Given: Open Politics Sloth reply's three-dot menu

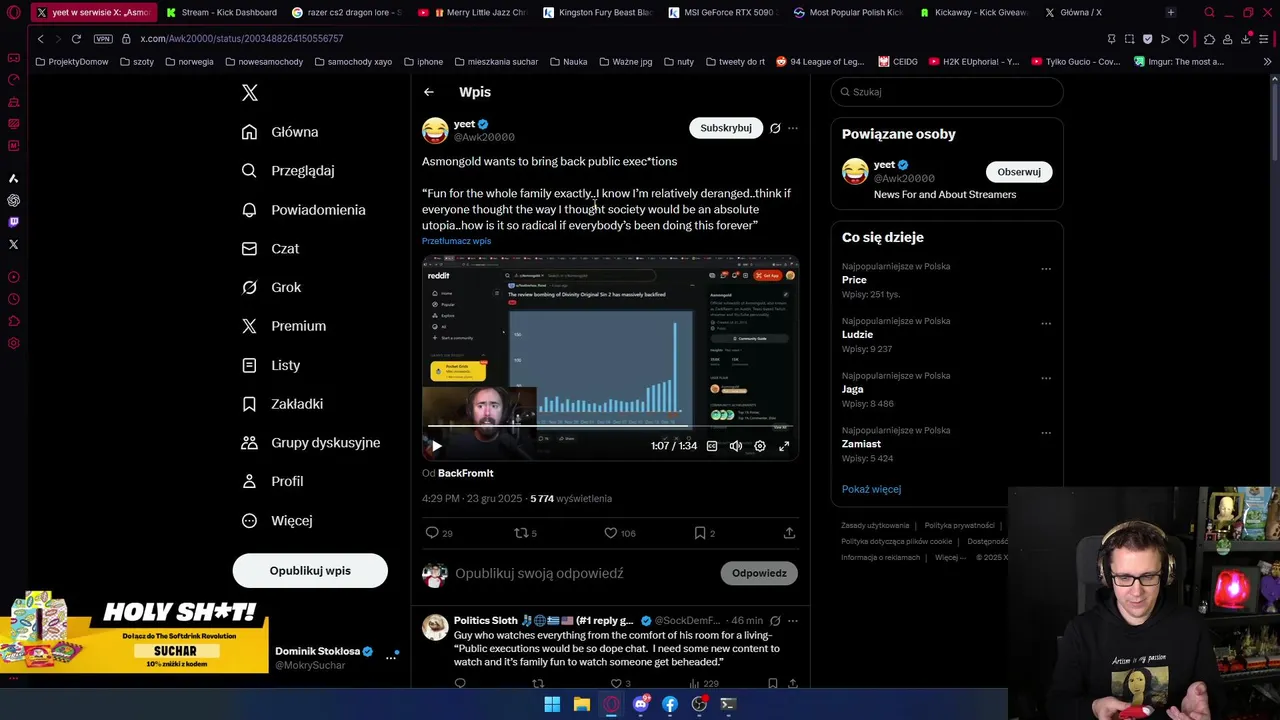Looking at the screenshot, I should [x=793, y=621].
